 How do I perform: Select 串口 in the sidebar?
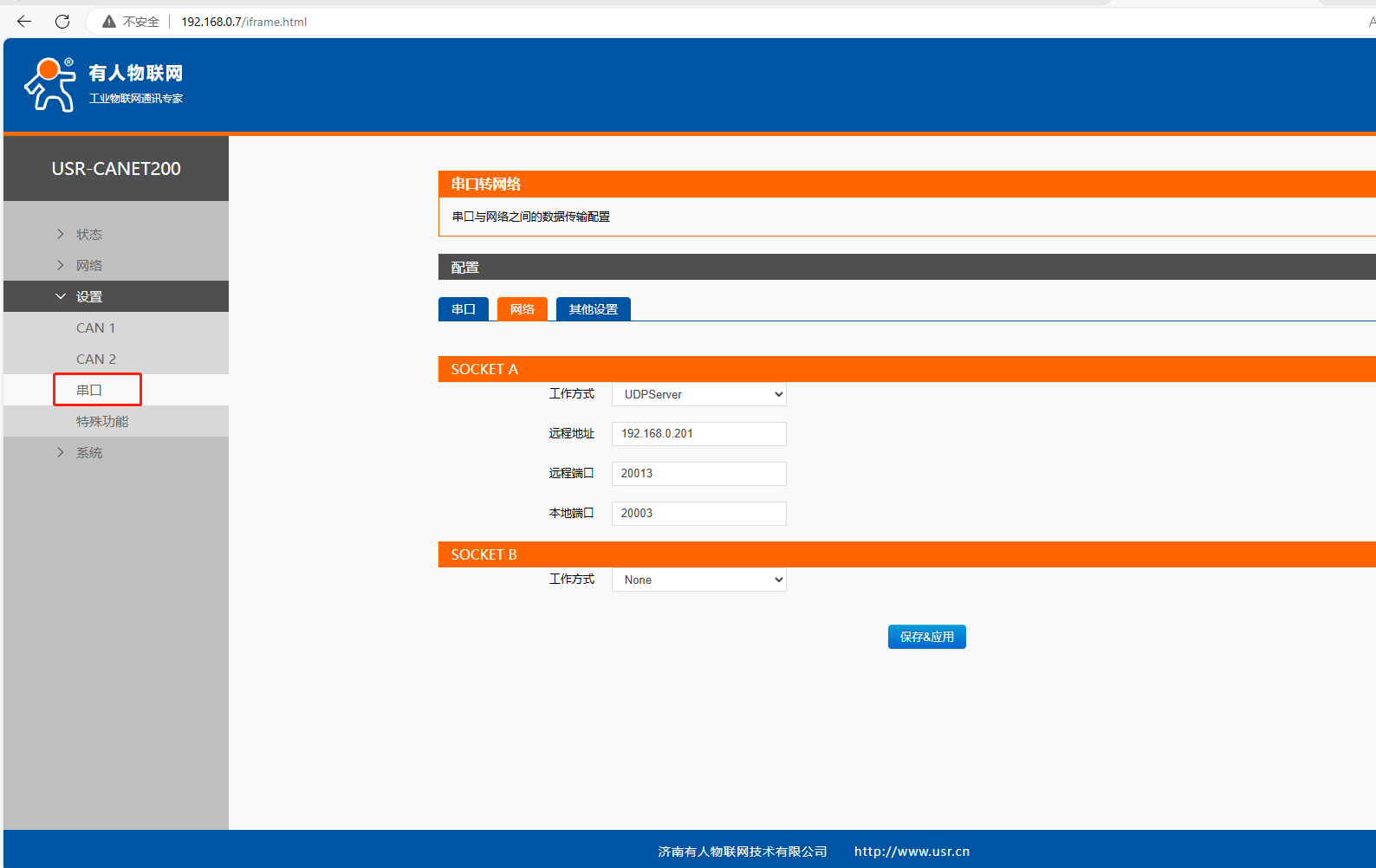coord(89,390)
